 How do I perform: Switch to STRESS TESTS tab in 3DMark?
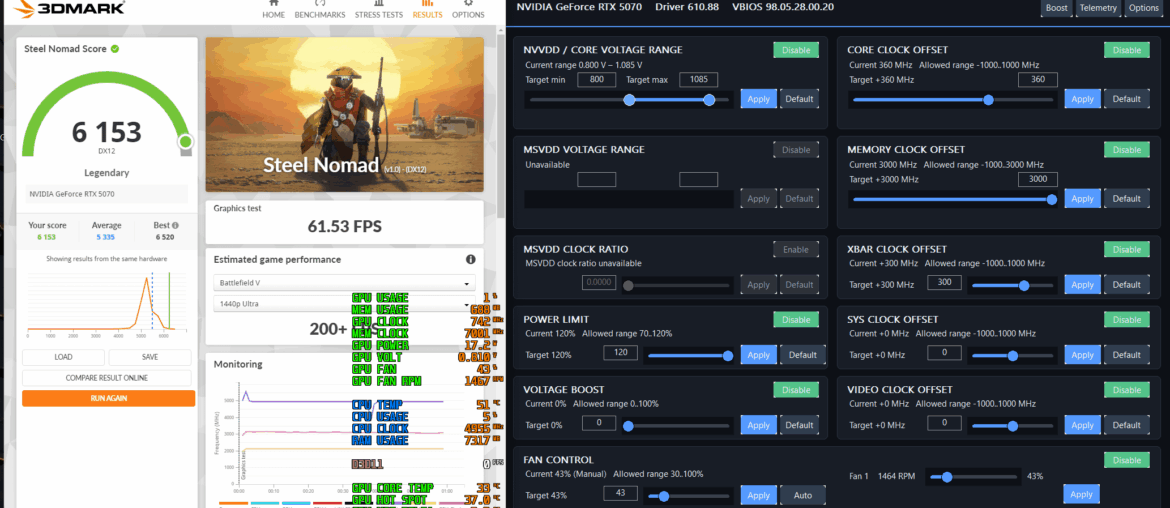378,10
